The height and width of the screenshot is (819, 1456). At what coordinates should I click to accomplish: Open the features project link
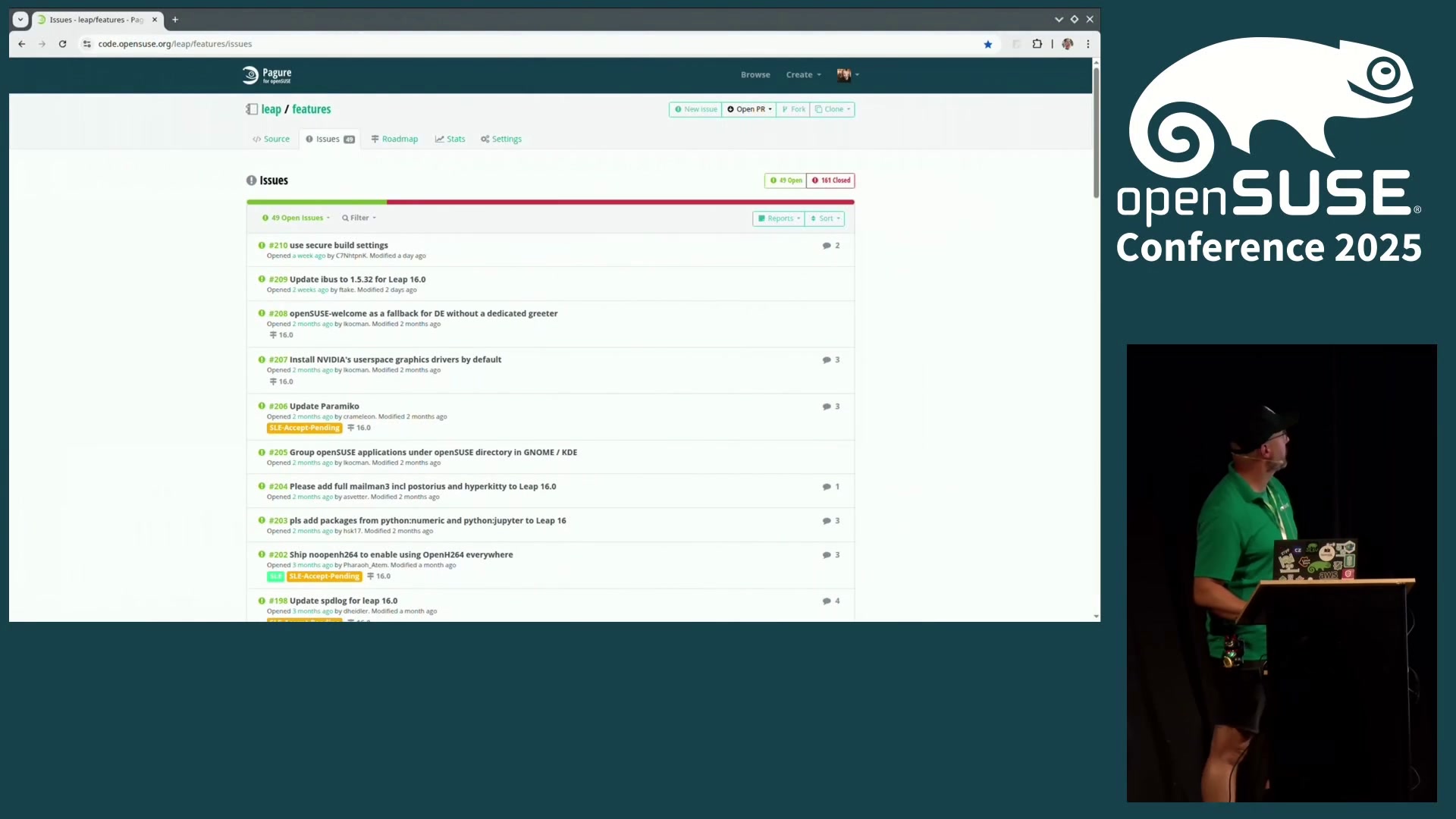tap(312, 109)
